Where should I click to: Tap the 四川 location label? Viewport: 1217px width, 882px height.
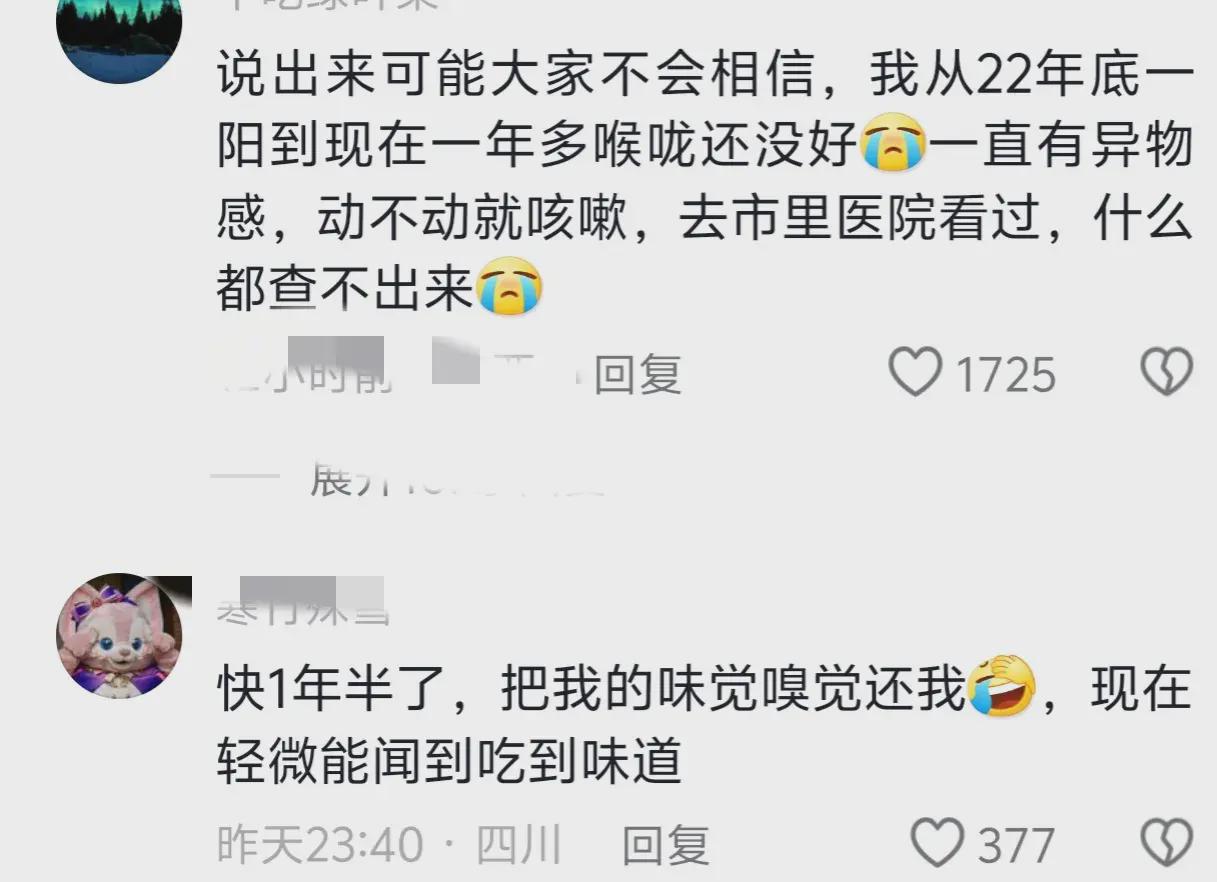(517, 846)
